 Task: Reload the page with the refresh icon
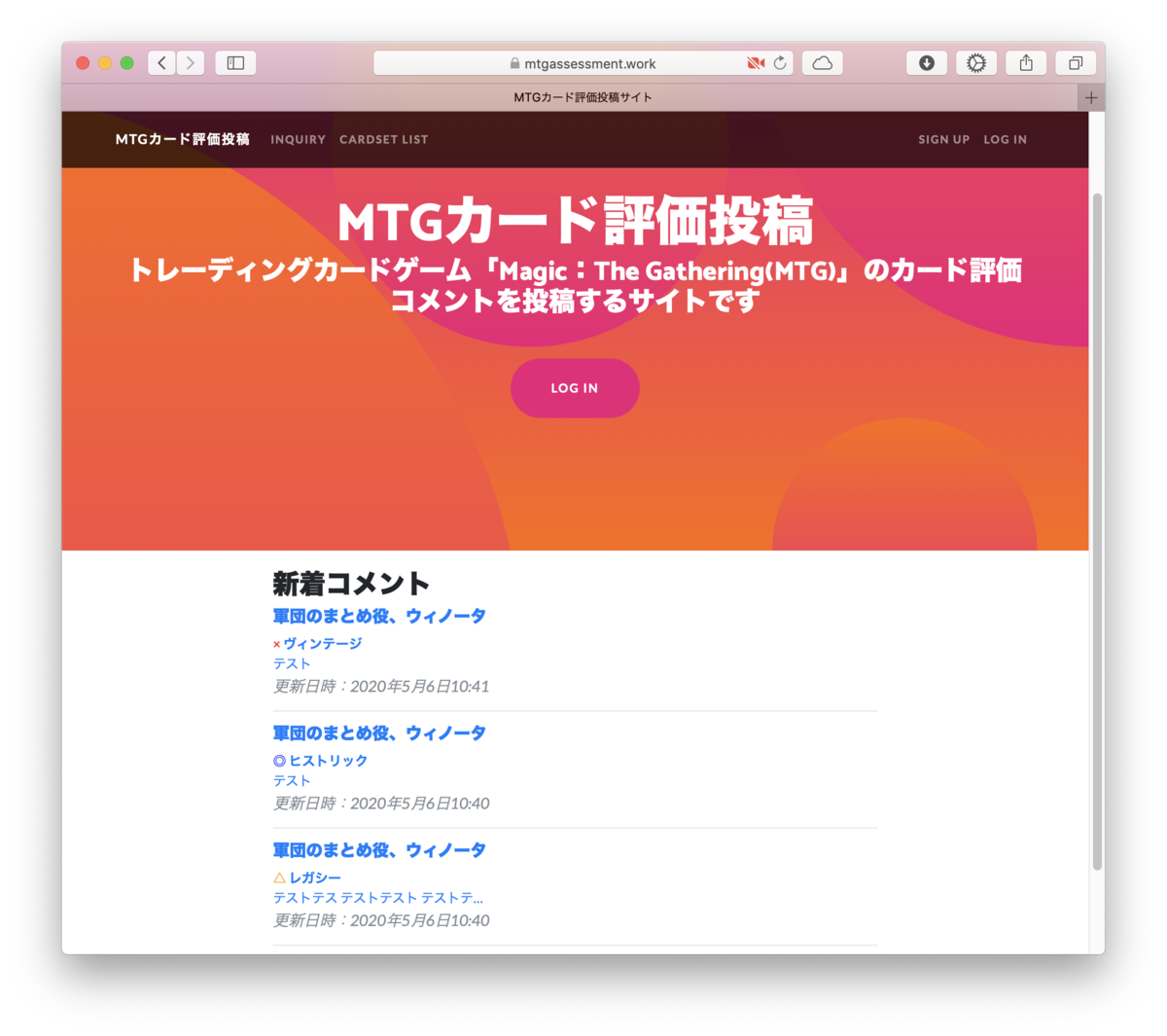[x=780, y=63]
